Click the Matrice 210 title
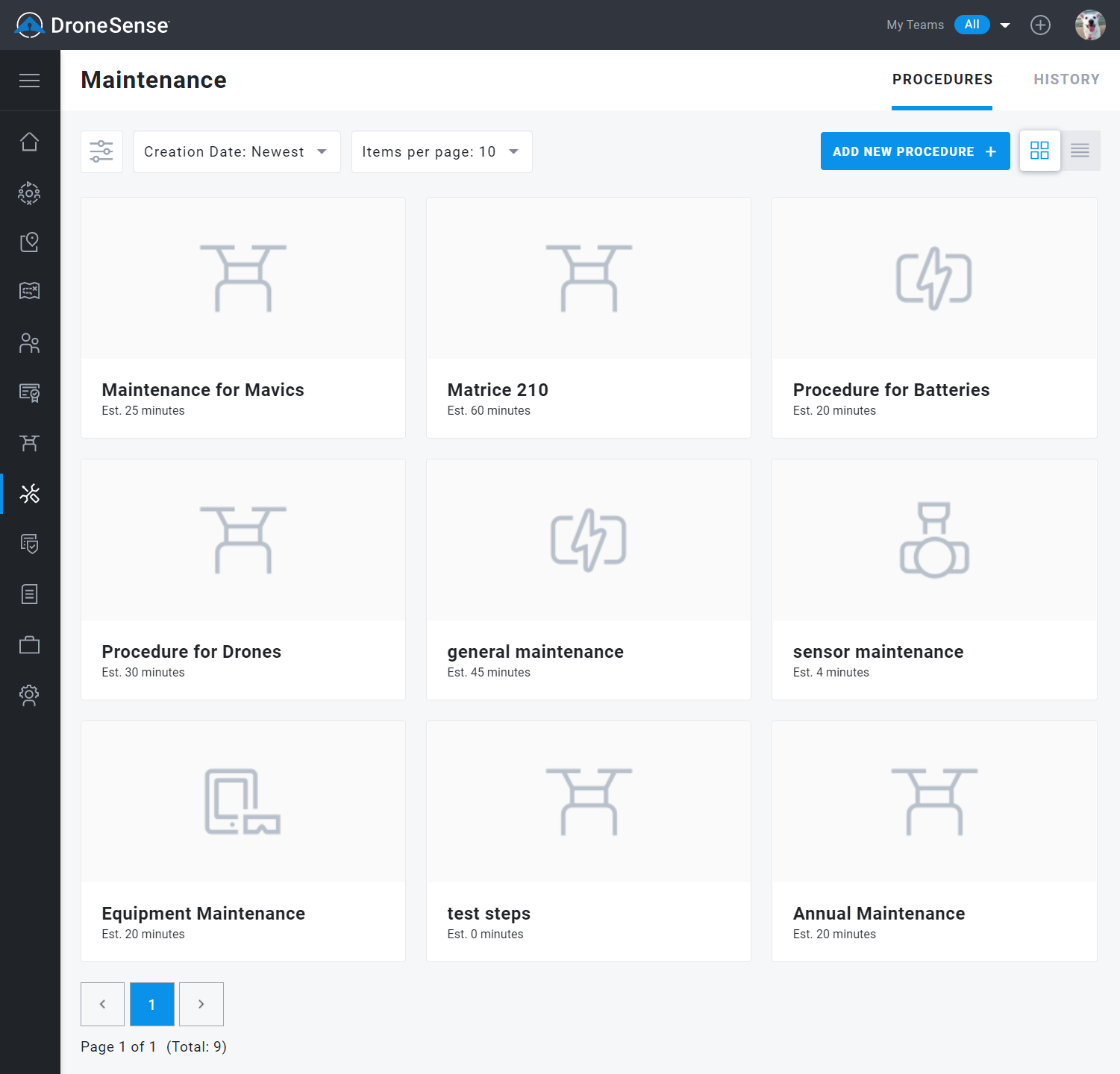The width and height of the screenshot is (1120, 1074). (x=498, y=390)
